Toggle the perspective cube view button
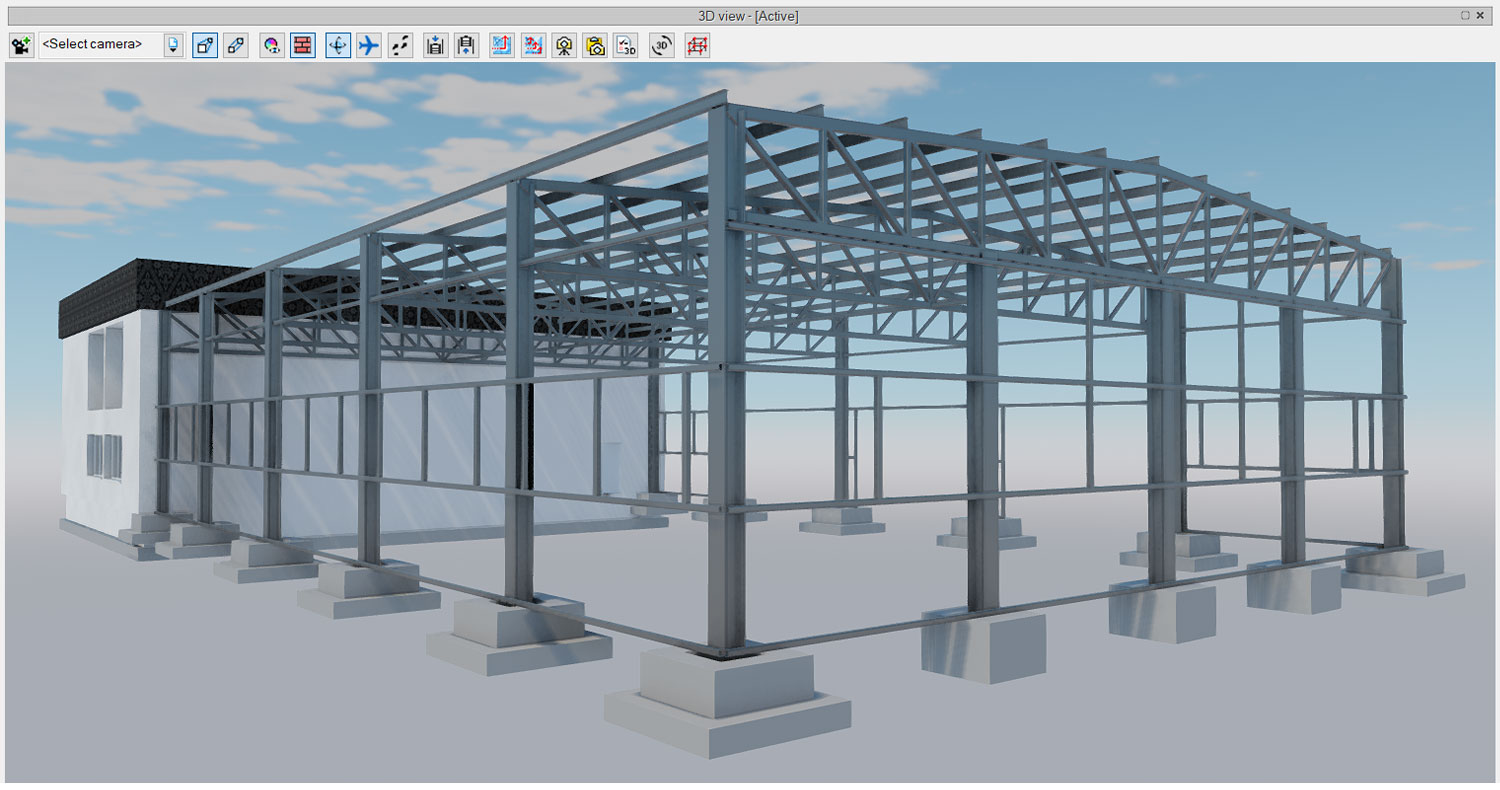This screenshot has height=790, width=1500. pyautogui.click(x=205, y=45)
